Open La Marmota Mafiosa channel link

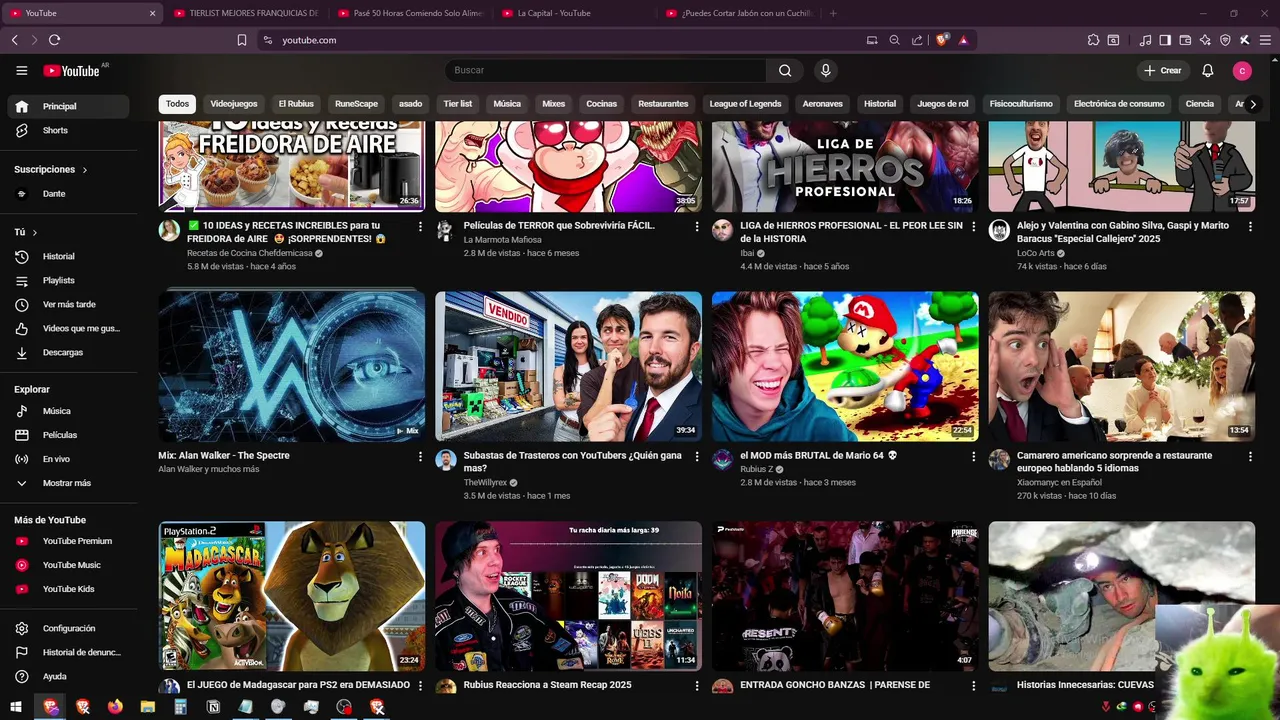502,240
